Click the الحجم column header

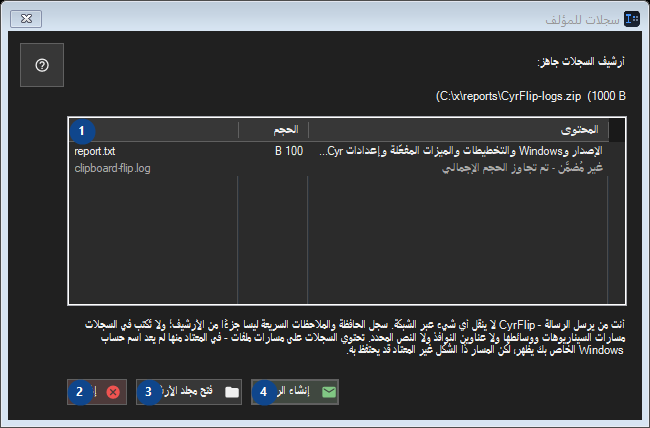click(x=273, y=130)
